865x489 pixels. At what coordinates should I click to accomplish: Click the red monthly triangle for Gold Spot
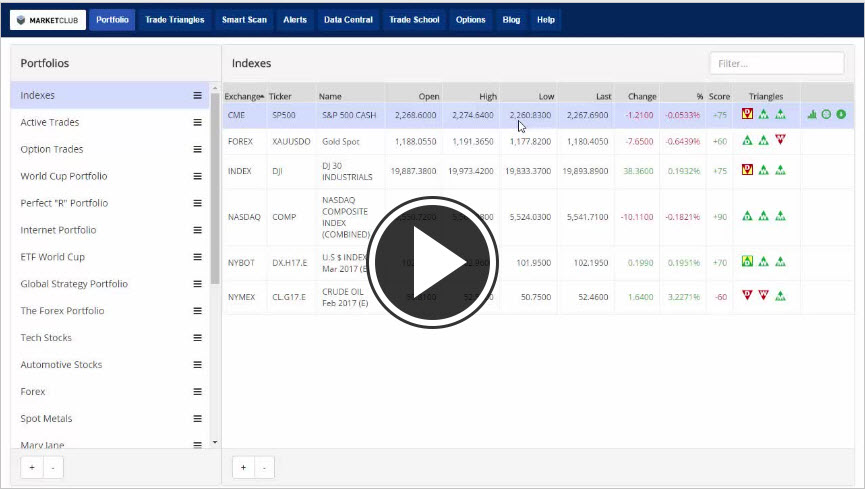[780, 140]
